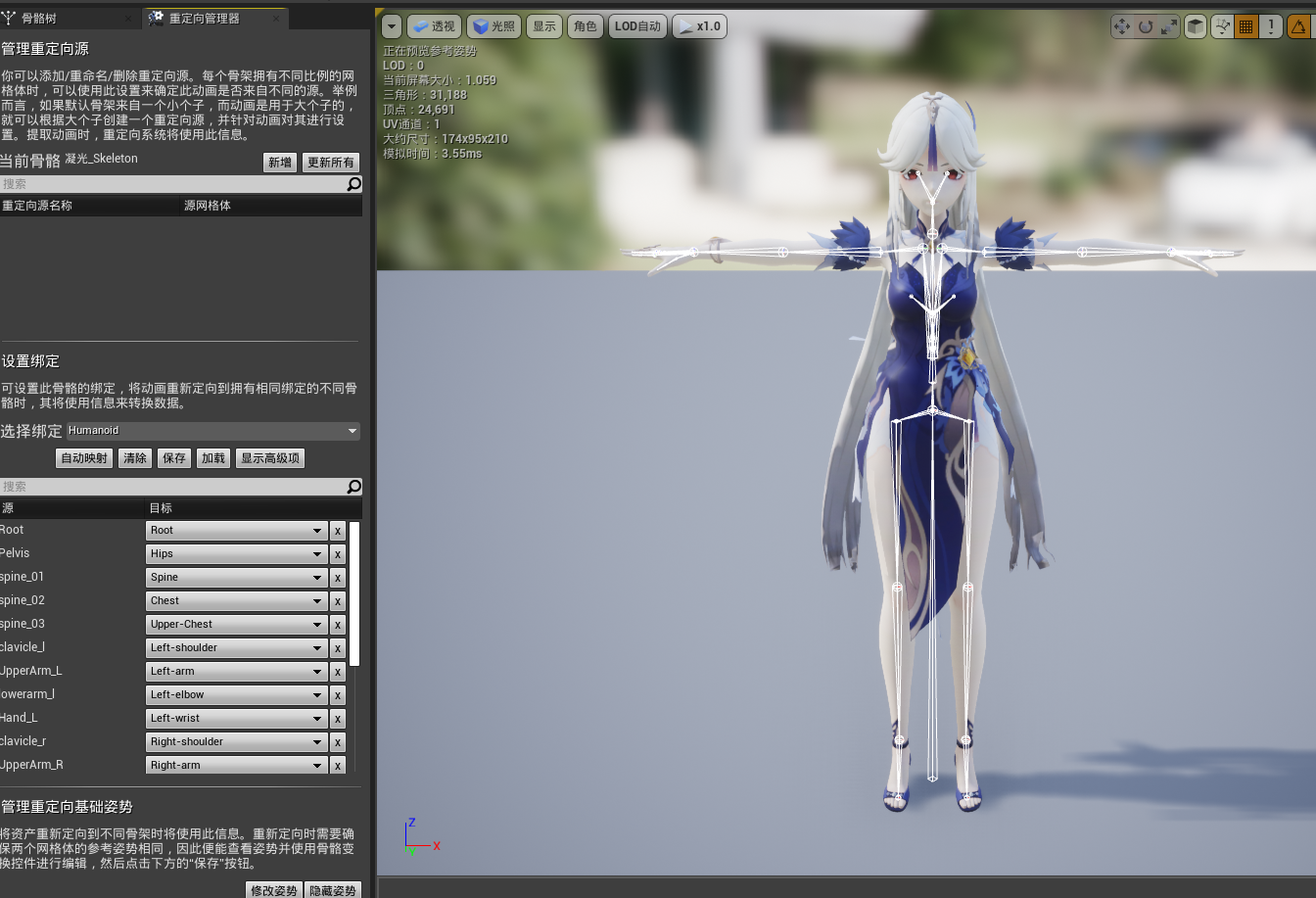This screenshot has height=898, width=1316.
Task: Open the 选择绑定 Humanoid dropdown
Action: 212,431
